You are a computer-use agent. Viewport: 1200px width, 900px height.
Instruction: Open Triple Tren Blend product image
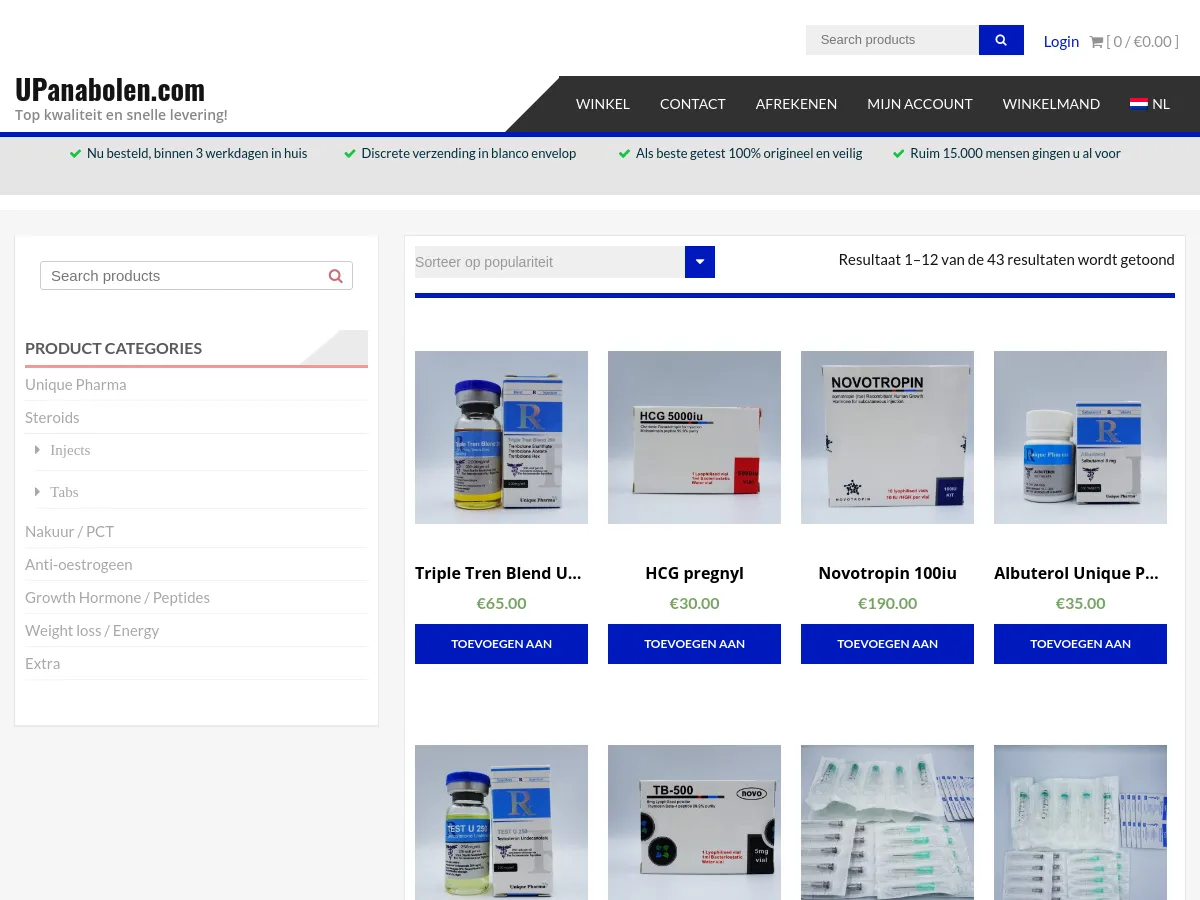pyautogui.click(x=501, y=437)
